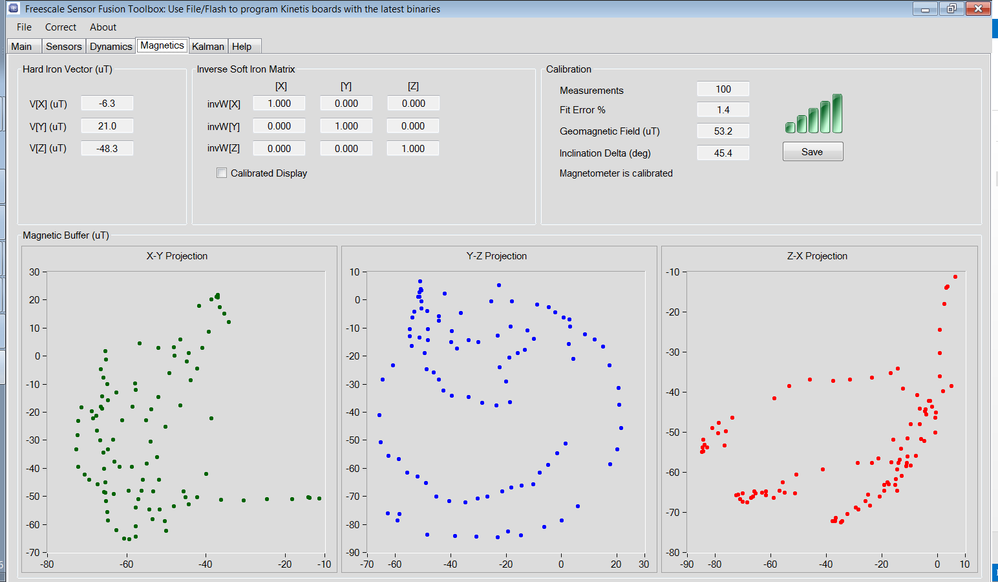Click inside the X-Y Projection scatter plot
The image size is (998, 582).
pos(186,412)
